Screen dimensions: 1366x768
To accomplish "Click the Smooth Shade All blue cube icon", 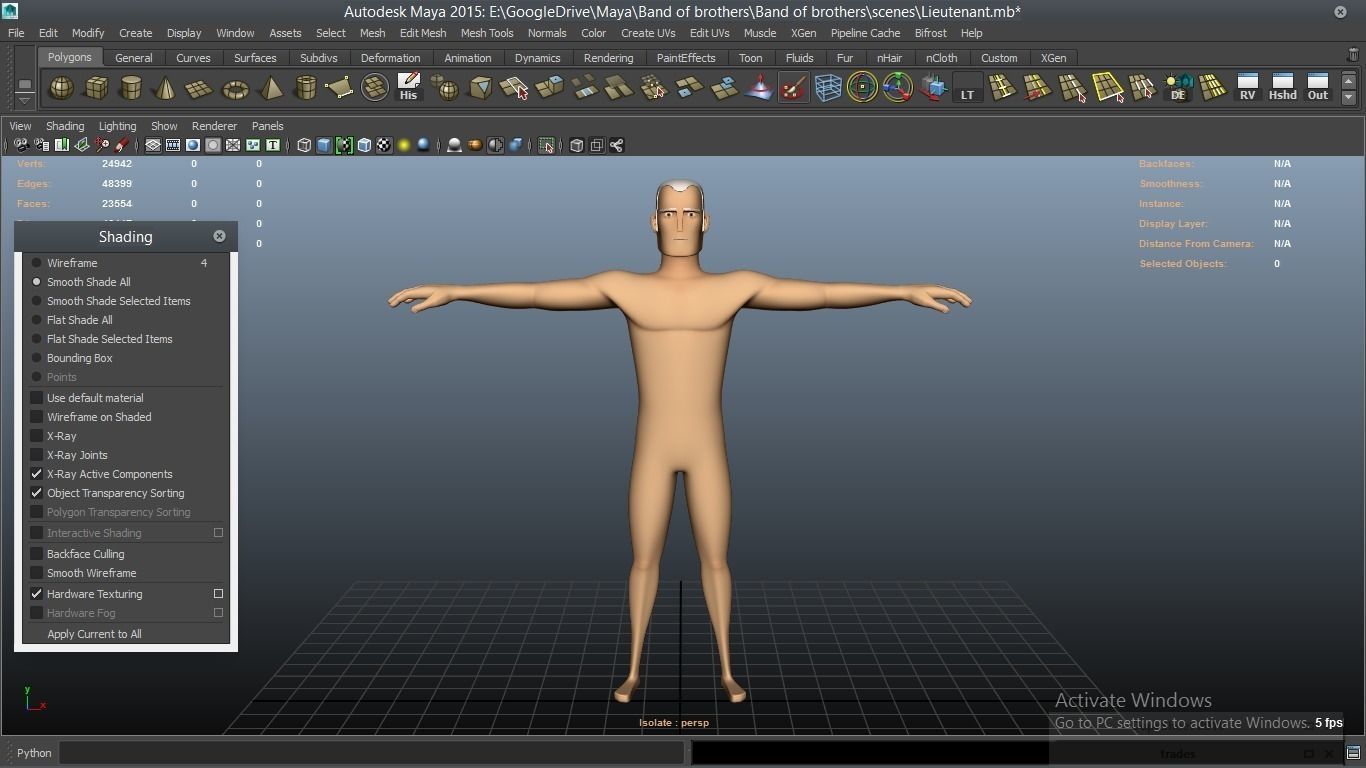I will [324, 146].
